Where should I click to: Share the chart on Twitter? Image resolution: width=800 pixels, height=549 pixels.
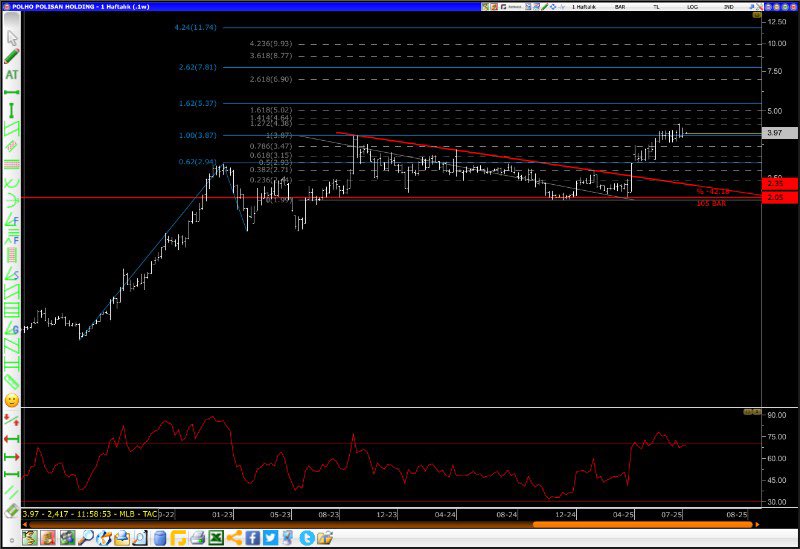click(x=270, y=538)
